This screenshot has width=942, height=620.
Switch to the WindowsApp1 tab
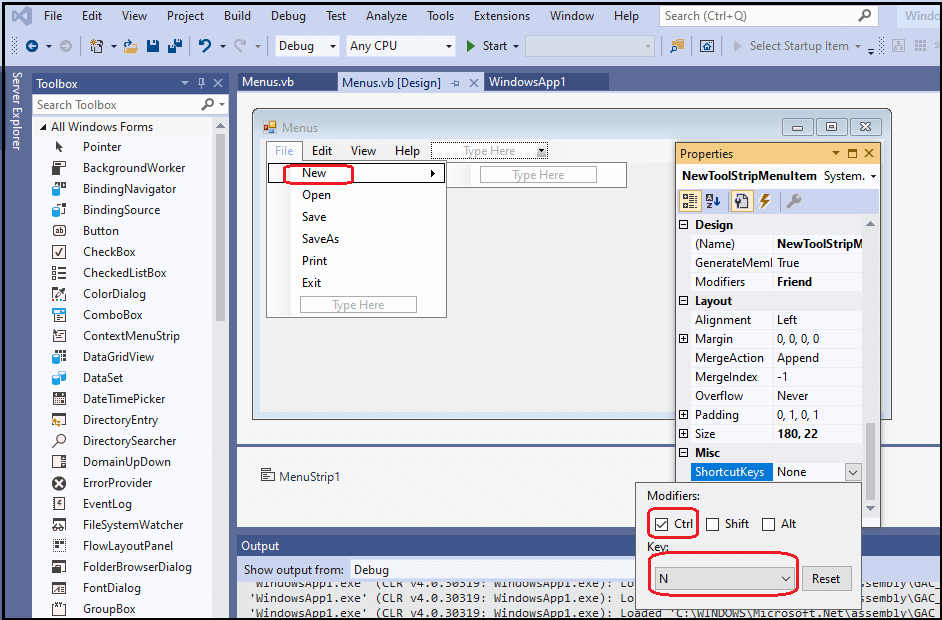[527, 82]
